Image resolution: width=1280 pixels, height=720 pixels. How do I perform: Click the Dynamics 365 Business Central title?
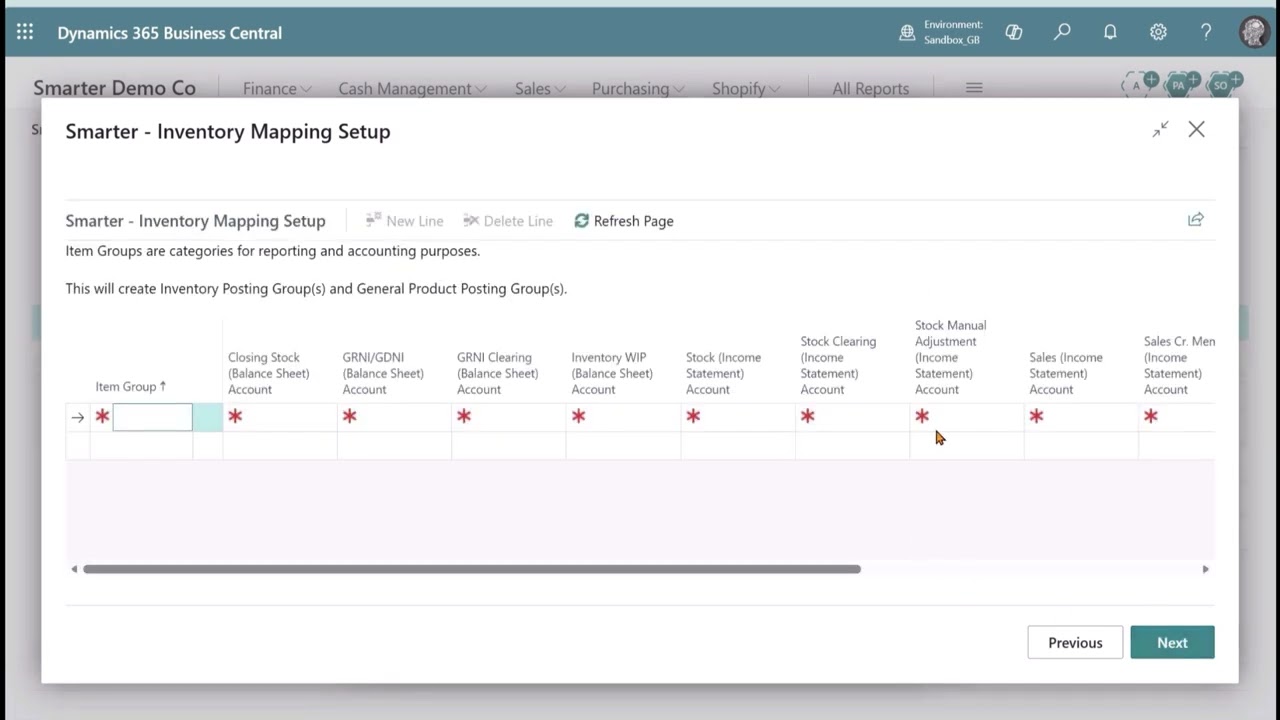click(x=170, y=33)
